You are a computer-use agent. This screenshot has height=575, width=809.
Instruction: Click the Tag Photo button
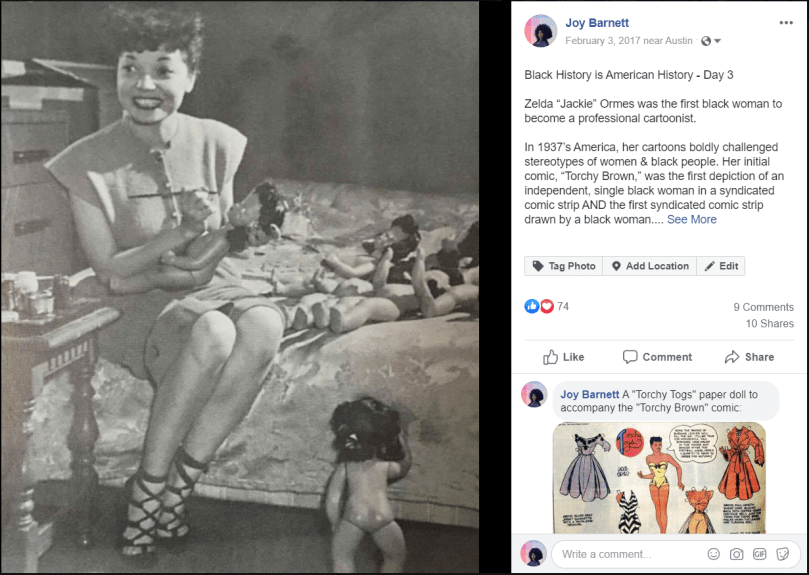(563, 266)
